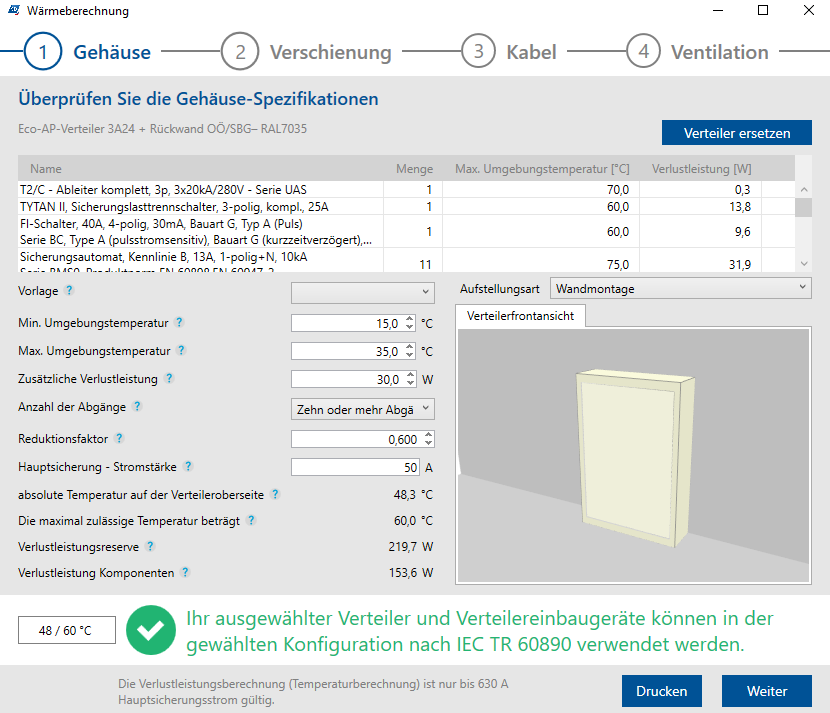Viewport: 830px width, 713px height.
Task: Open step 3 Kabel
Action: coord(509,51)
